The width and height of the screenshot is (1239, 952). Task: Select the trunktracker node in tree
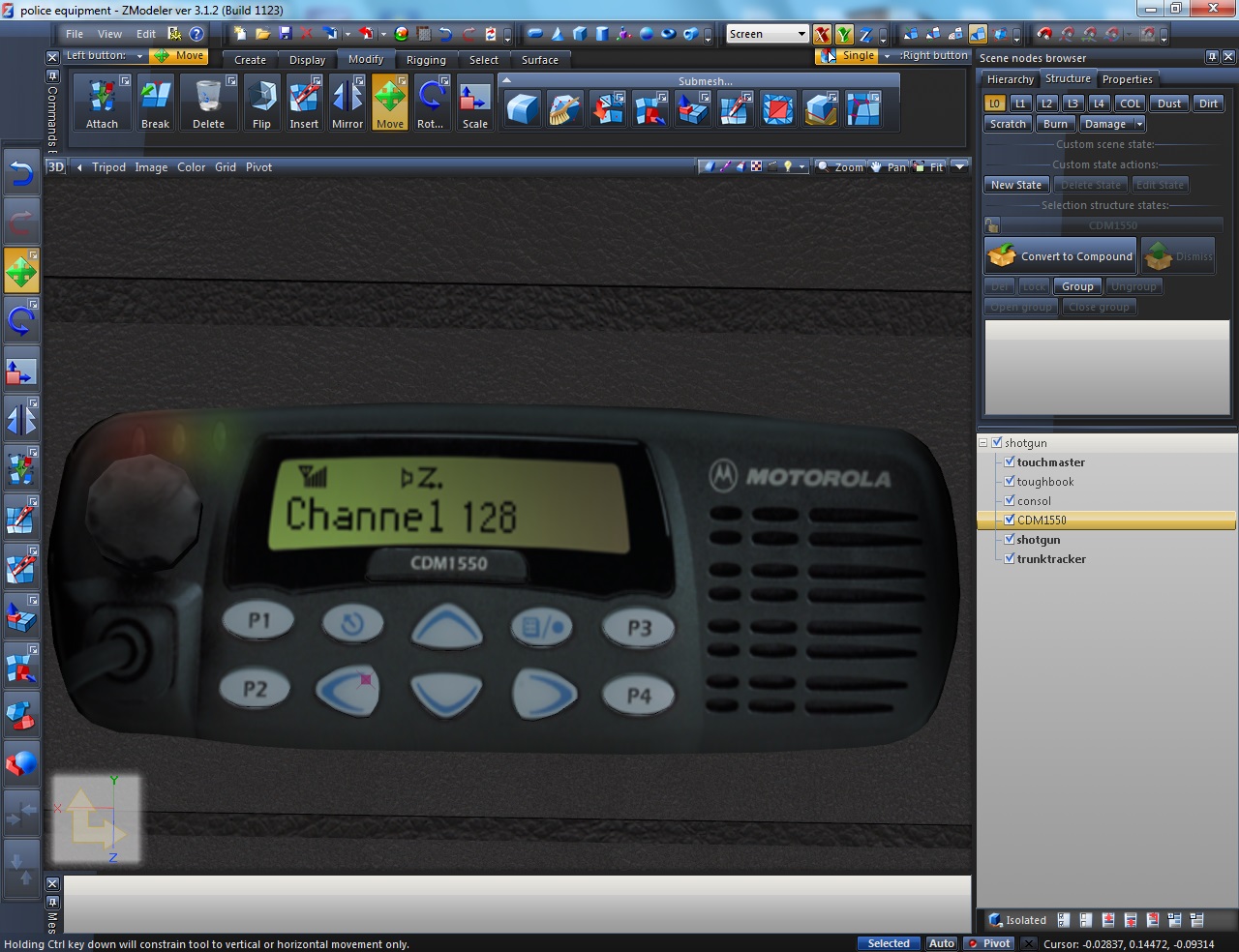pyautogui.click(x=1051, y=559)
